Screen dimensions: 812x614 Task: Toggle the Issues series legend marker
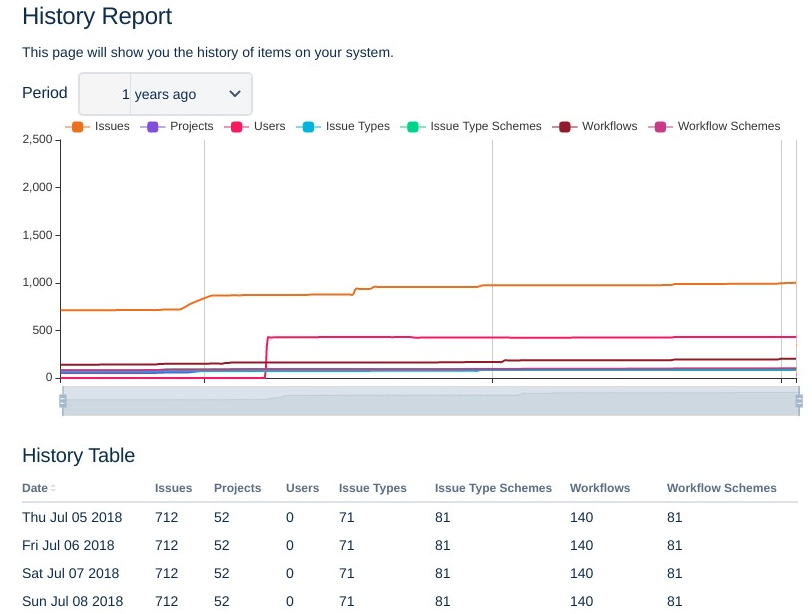pos(77,127)
